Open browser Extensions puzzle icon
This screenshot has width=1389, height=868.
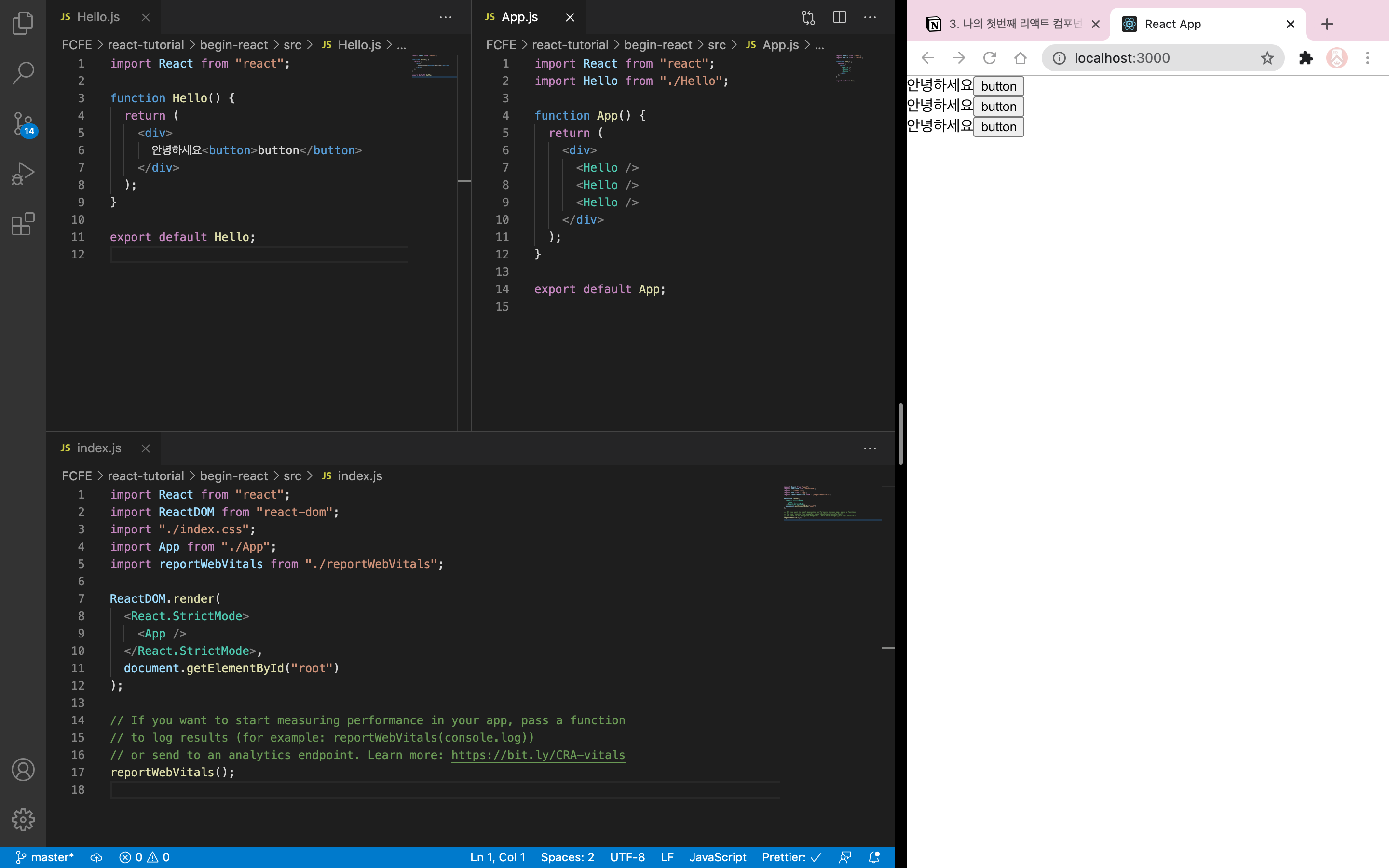coord(1306,58)
